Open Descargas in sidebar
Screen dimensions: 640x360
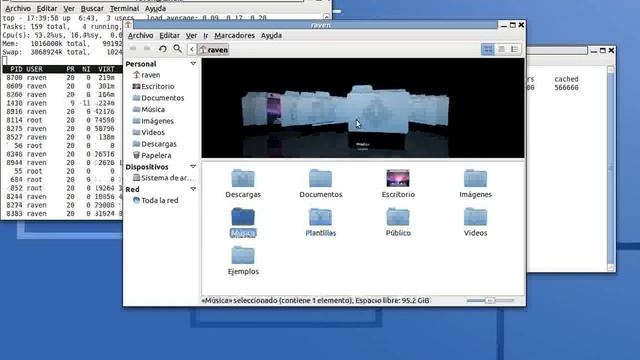pos(155,144)
